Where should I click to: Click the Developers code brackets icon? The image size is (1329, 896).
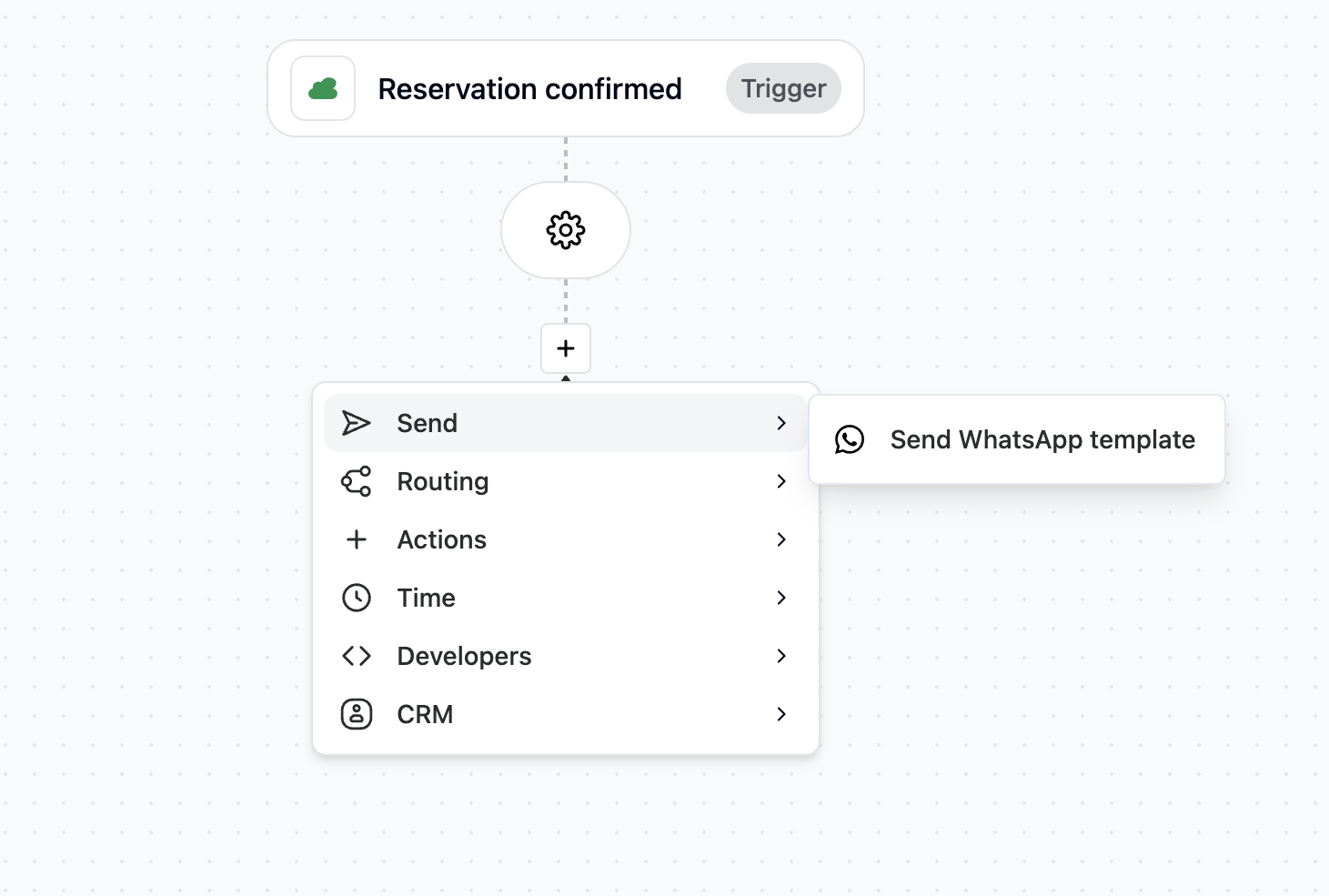click(357, 656)
